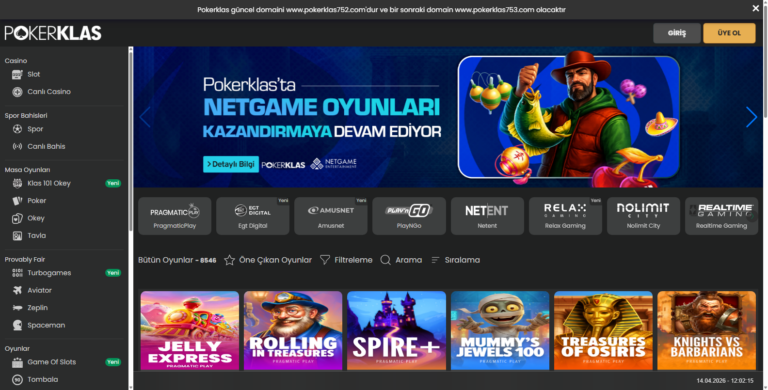This screenshot has height=390, width=768.
Task: Show previous banner slide
Action: (144, 117)
